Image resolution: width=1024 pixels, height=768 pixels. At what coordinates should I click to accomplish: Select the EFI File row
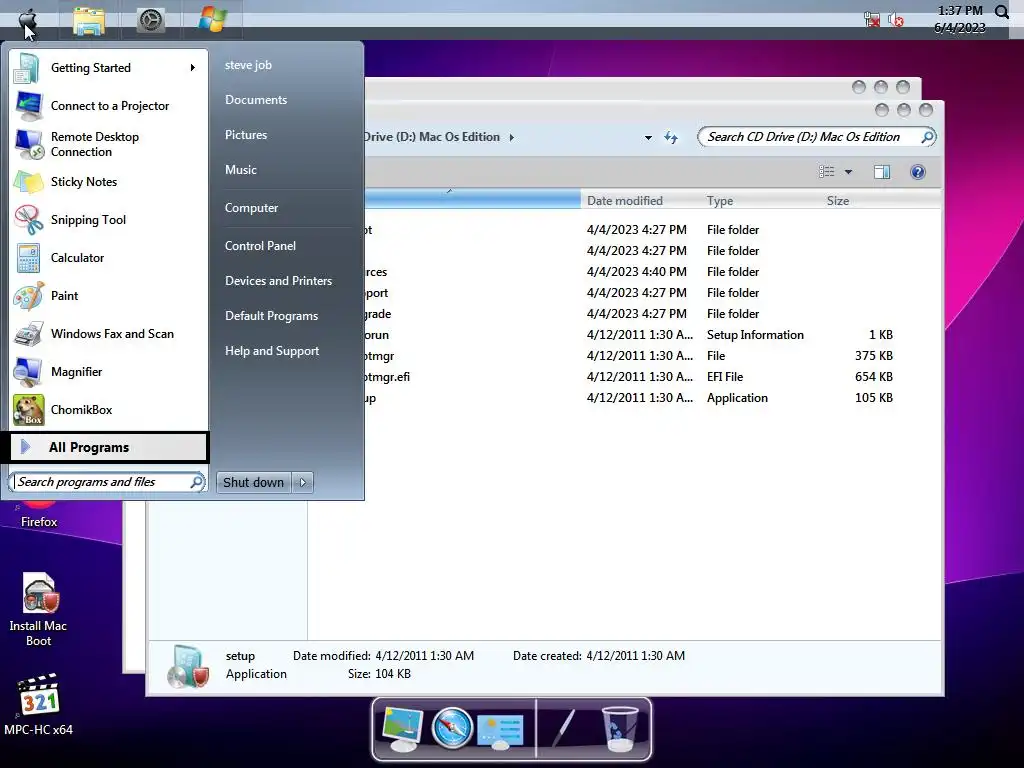click(x=627, y=377)
